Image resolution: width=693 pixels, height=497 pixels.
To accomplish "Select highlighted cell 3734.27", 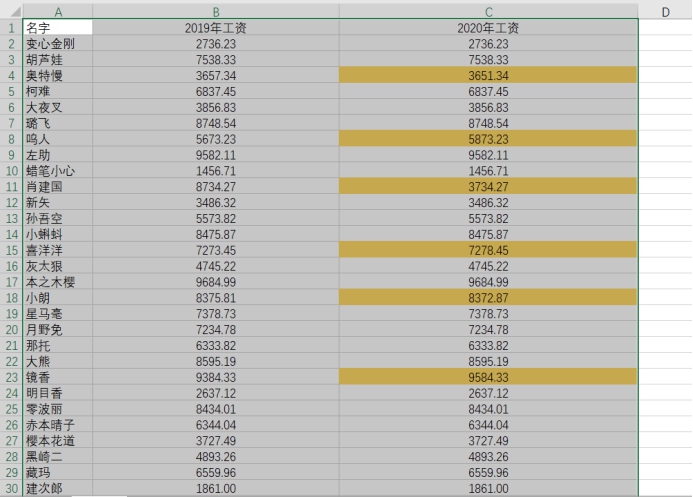I will (488, 186).
